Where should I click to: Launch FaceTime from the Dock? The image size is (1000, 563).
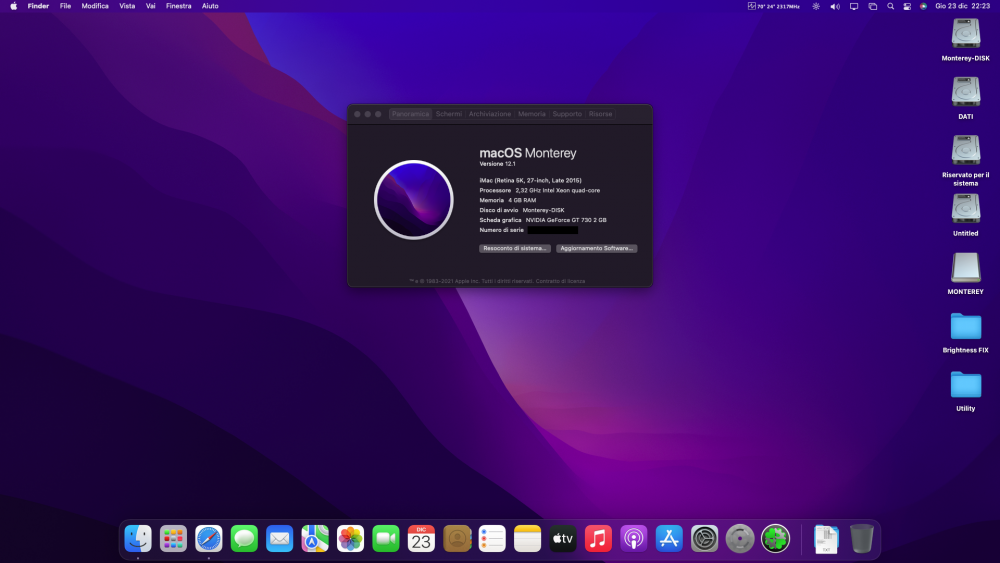click(386, 539)
